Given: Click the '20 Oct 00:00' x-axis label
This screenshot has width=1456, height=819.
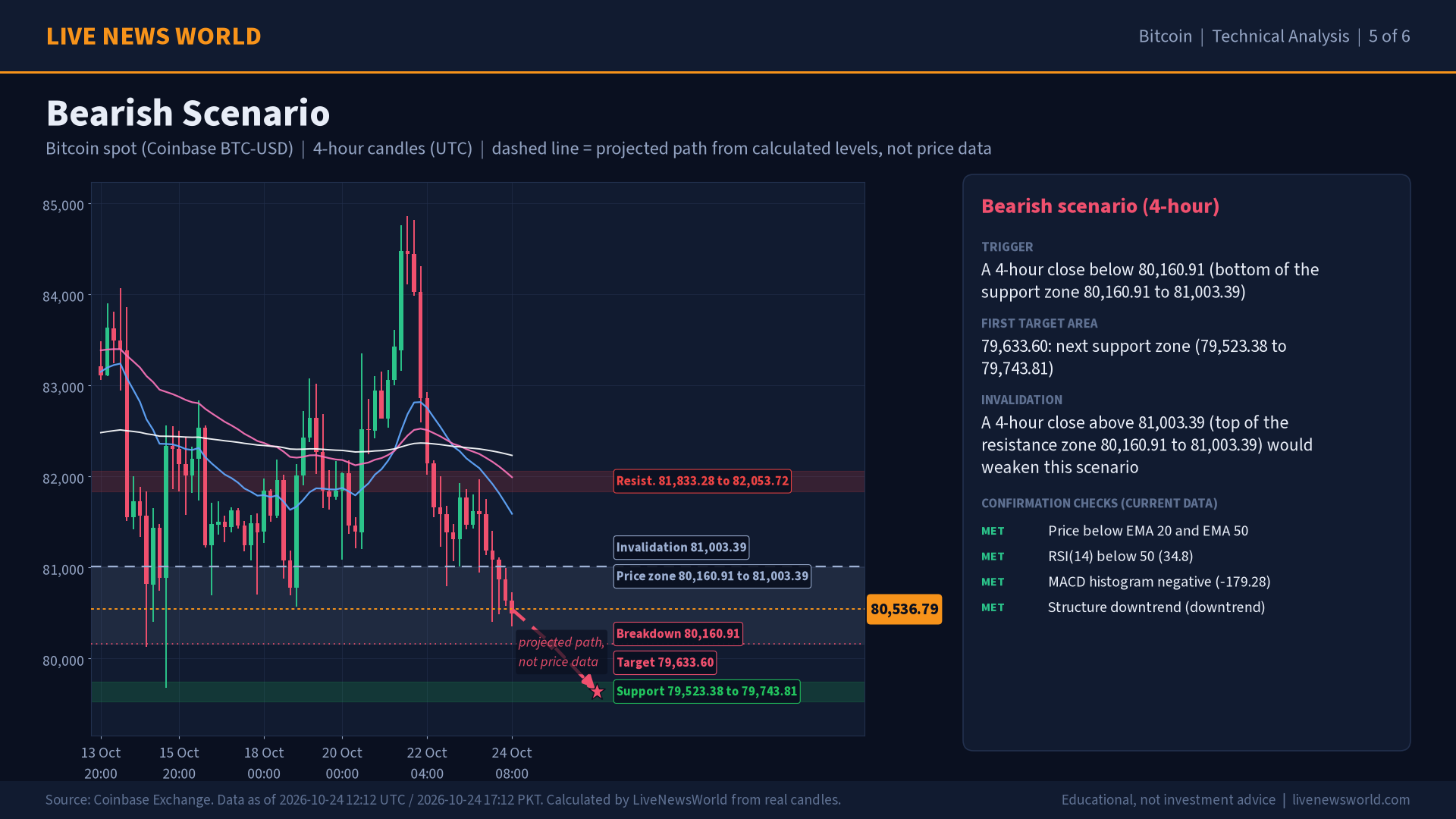Looking at the screenshot, I should pos(342,763).
